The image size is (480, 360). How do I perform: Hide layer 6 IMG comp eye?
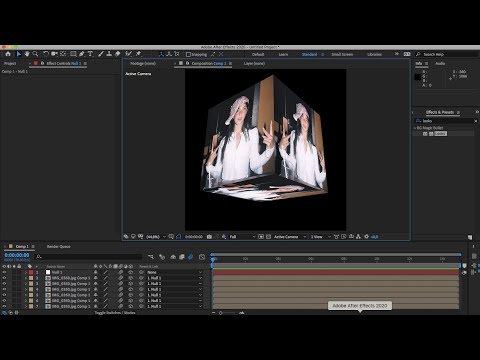(4, 301)
